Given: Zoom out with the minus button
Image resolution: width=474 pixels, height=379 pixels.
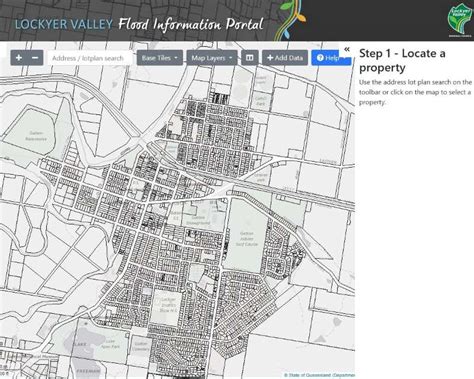Looking at the screenshot, I should pyautogui.click(x=35, y=58).
